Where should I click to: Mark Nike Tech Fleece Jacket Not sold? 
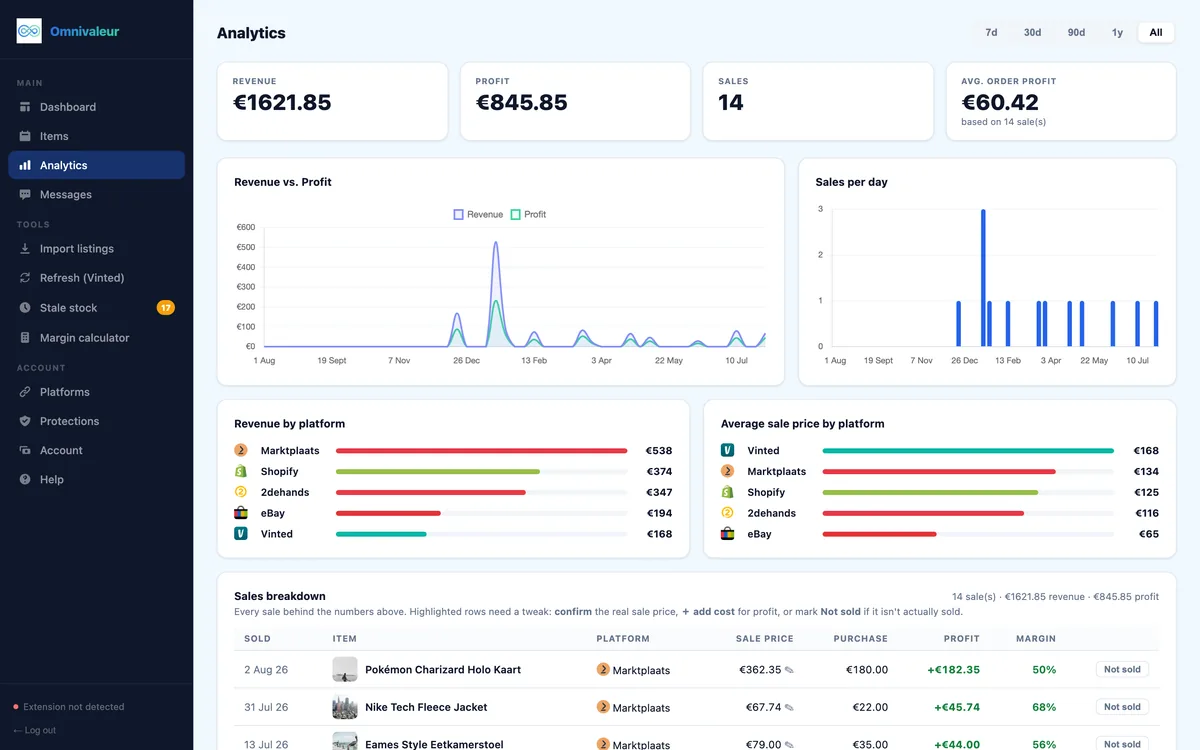(1122, 707)
